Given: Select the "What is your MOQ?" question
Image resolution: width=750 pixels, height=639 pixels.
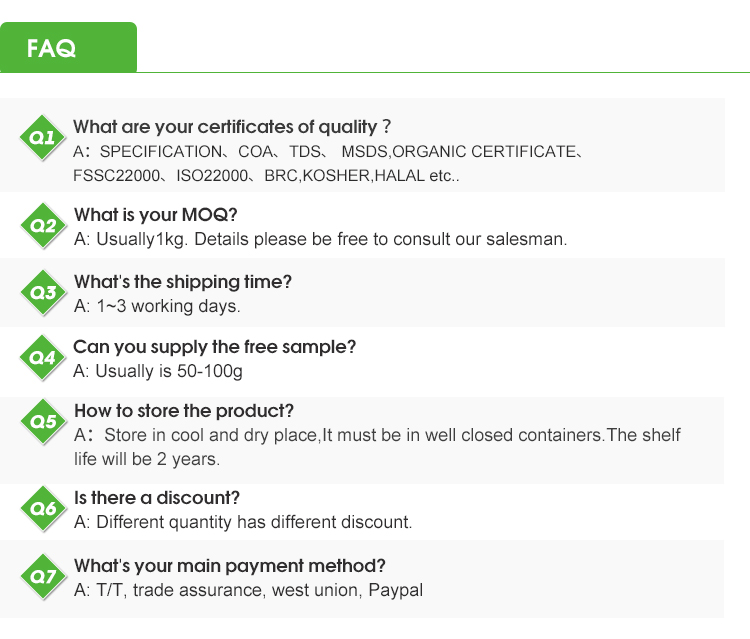Looking at the screenshot, I should (155, 215).
